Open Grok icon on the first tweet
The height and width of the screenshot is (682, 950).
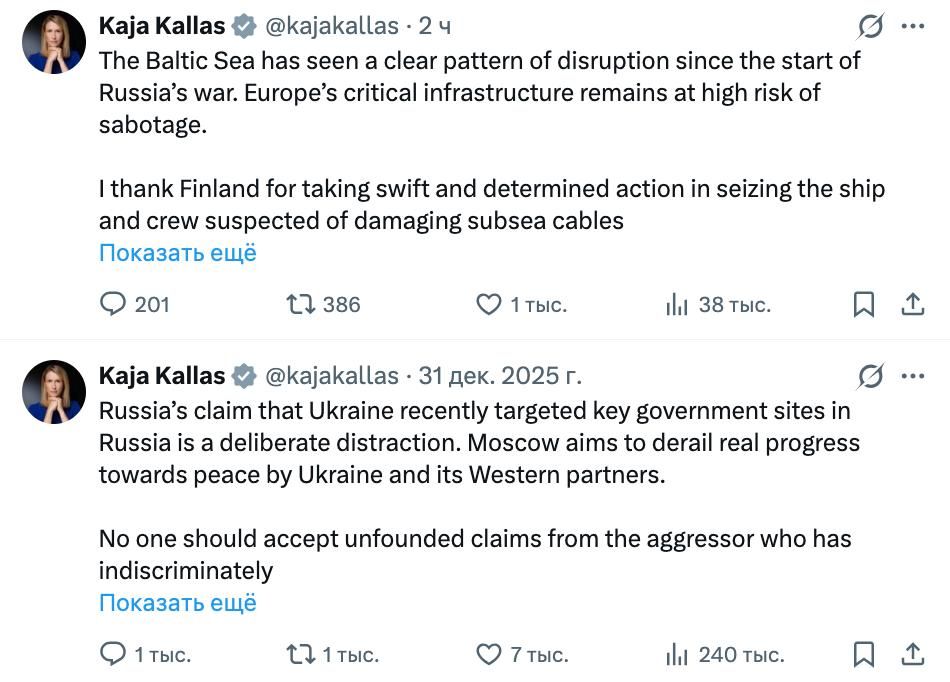[x=871, y=26]
